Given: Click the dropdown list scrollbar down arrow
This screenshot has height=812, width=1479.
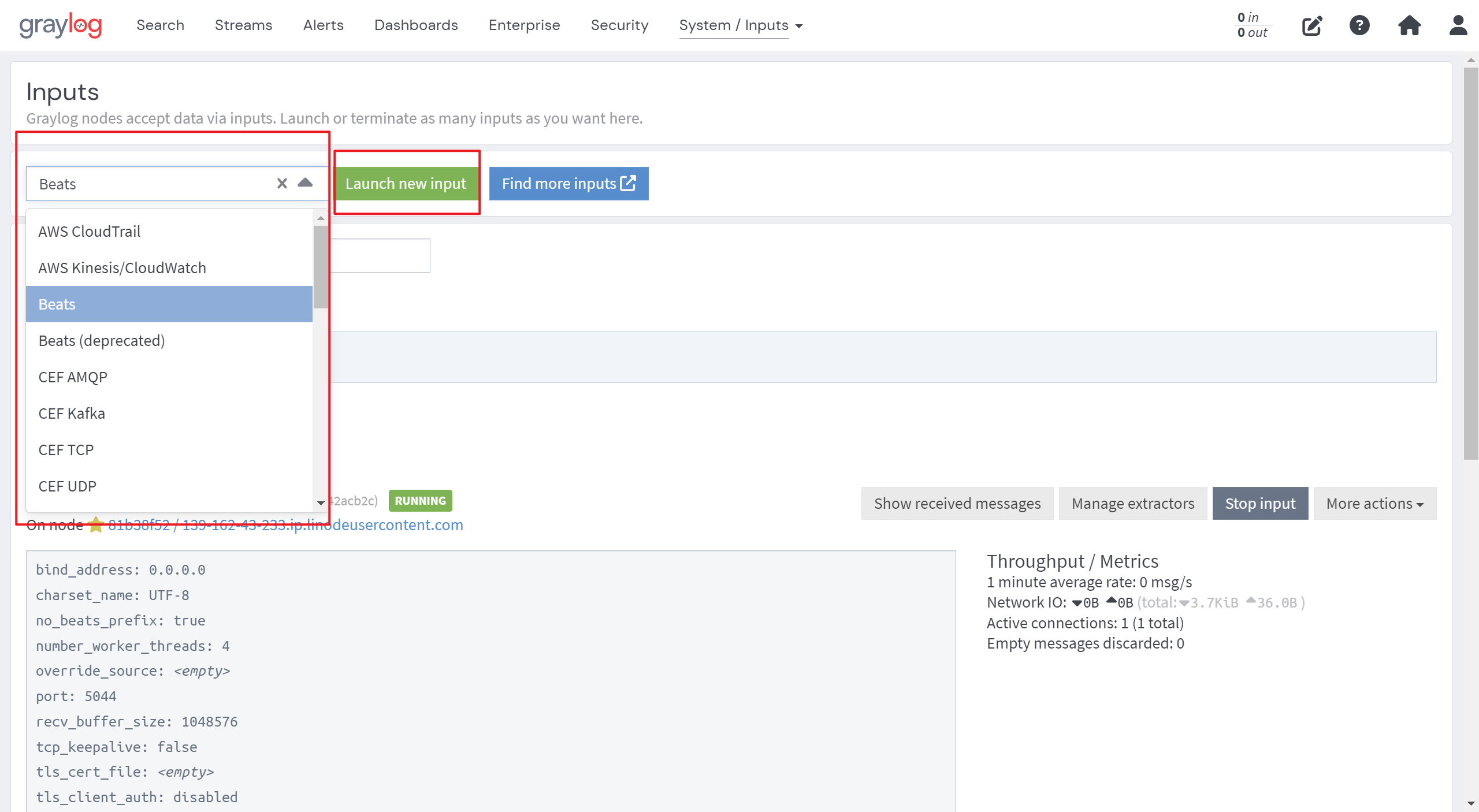Looking at the screenshot, I should [x=321, y=503].
